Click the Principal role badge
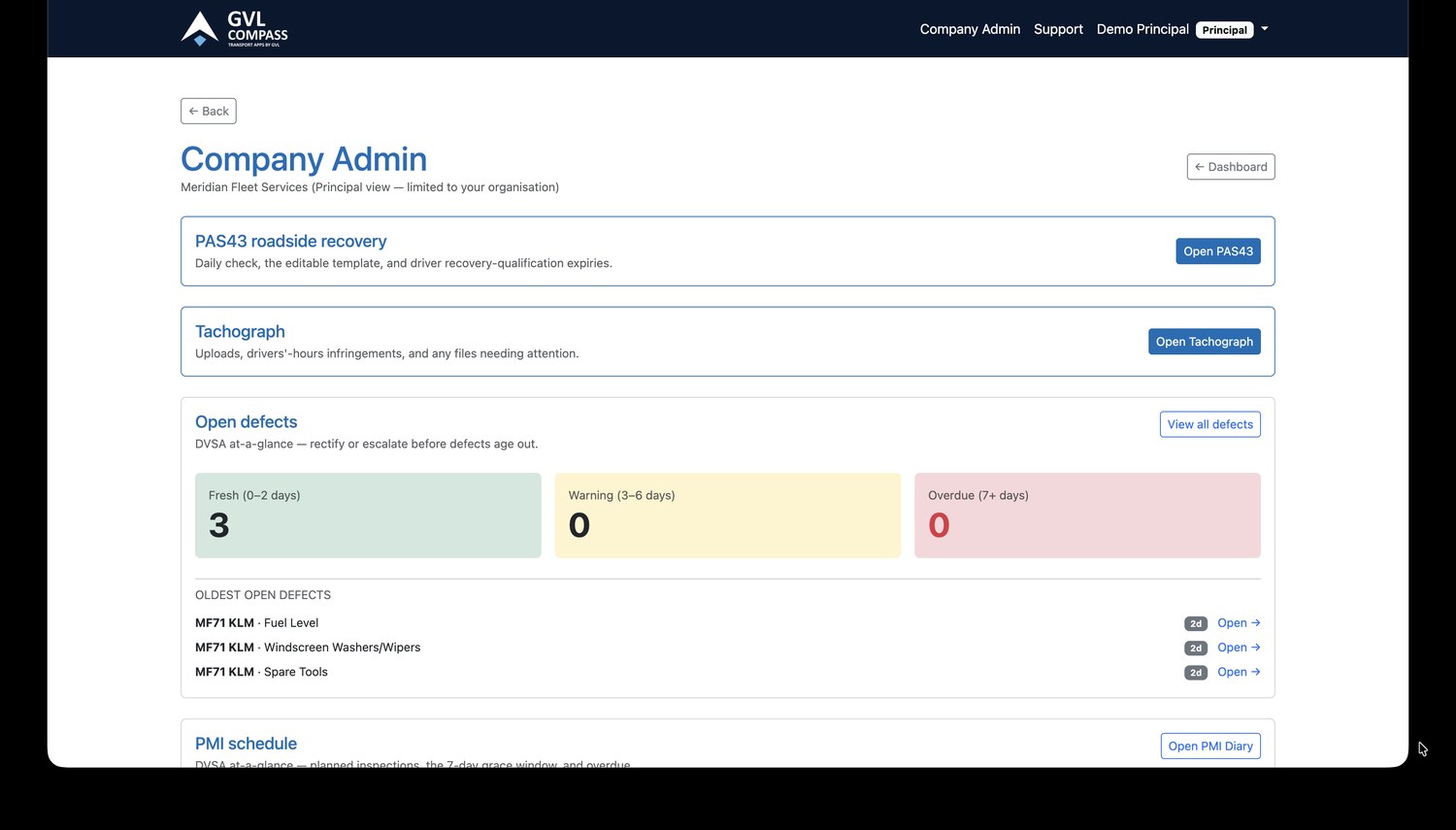 (x=1224, y=30)
